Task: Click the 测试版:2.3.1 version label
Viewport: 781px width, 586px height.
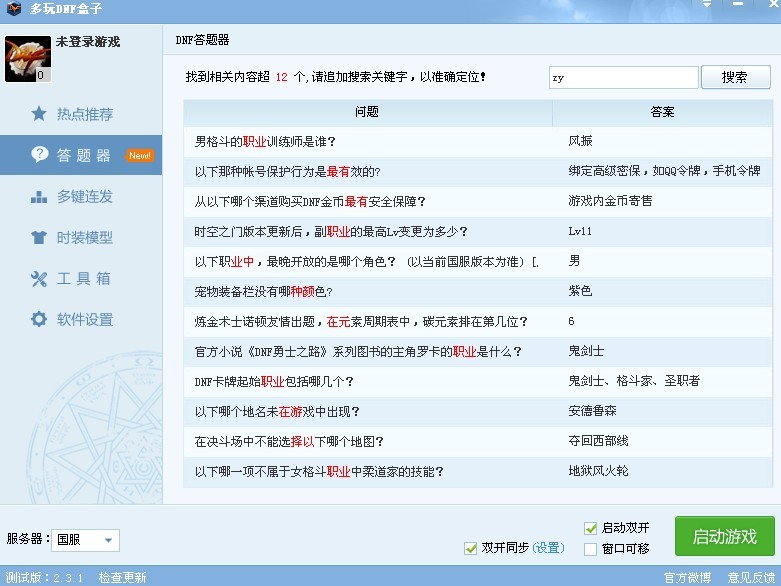Action: pyautogui.click(x=44, y=578)
